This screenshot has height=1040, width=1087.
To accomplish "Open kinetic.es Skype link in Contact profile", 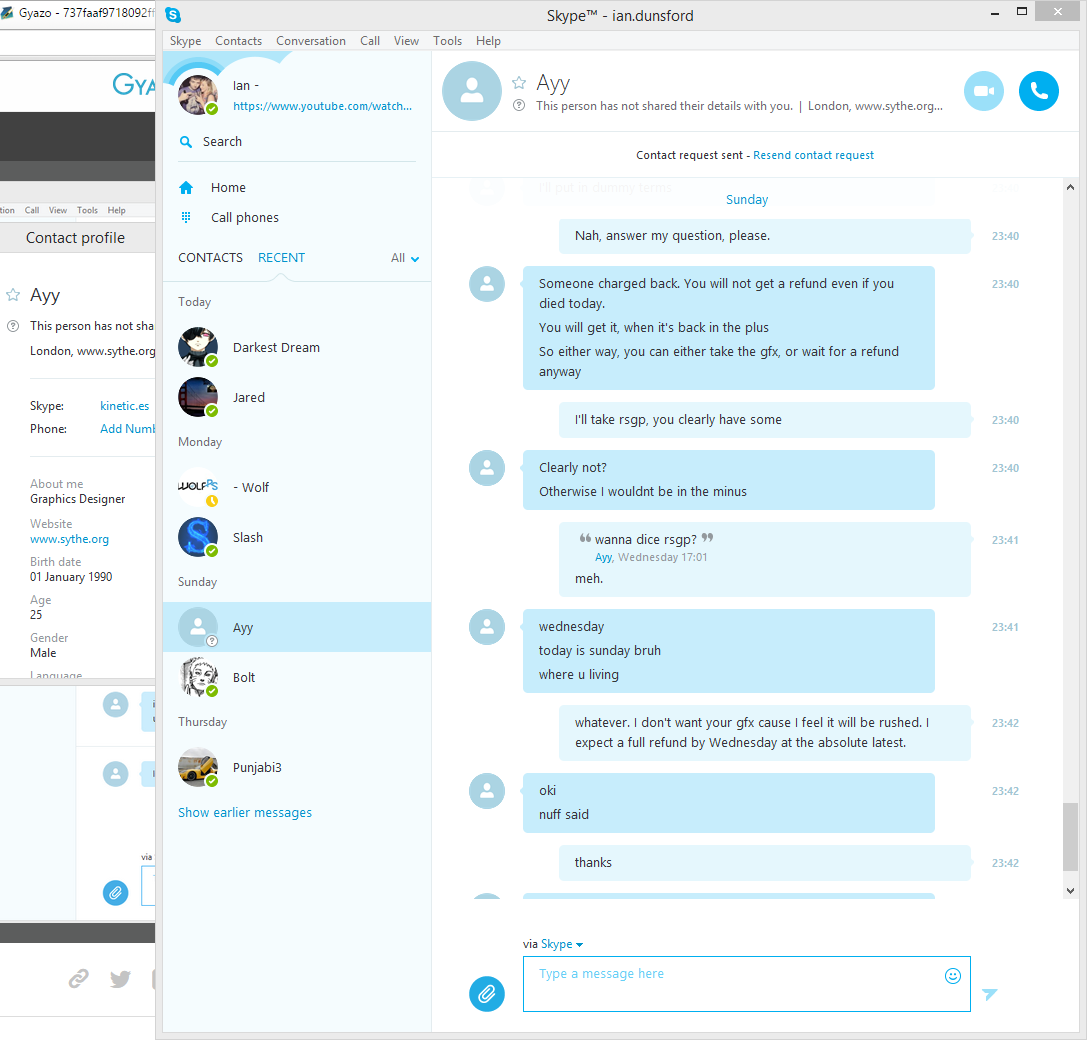I will tap(125, 406).
